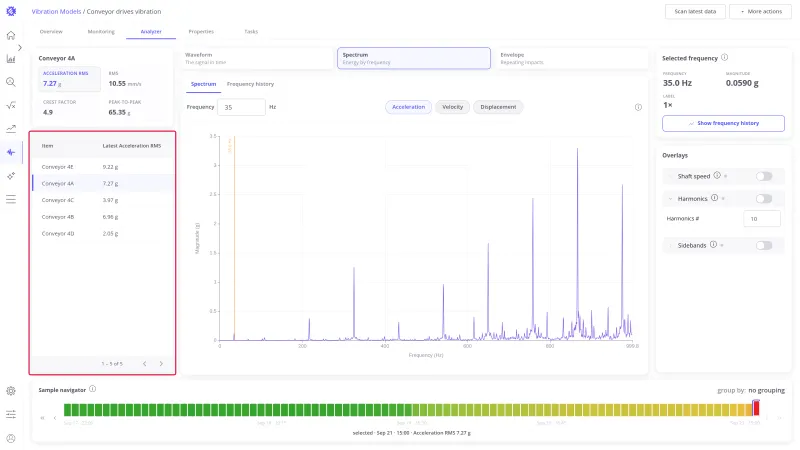Click the orange 35 Hz marker line on spectrum

coord(234,238)
